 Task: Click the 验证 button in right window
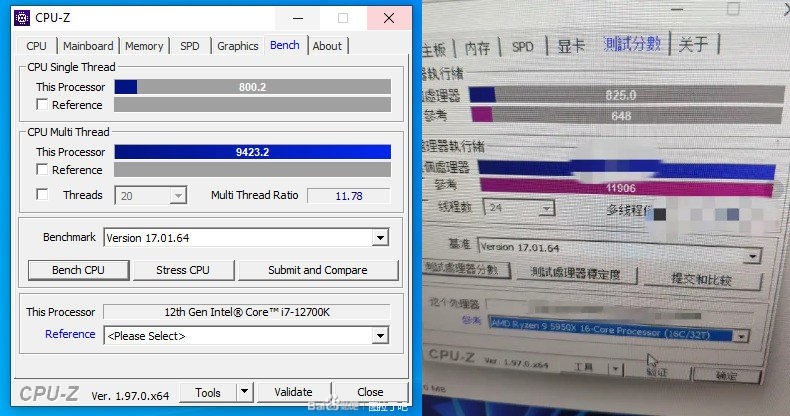pos(656,372)
